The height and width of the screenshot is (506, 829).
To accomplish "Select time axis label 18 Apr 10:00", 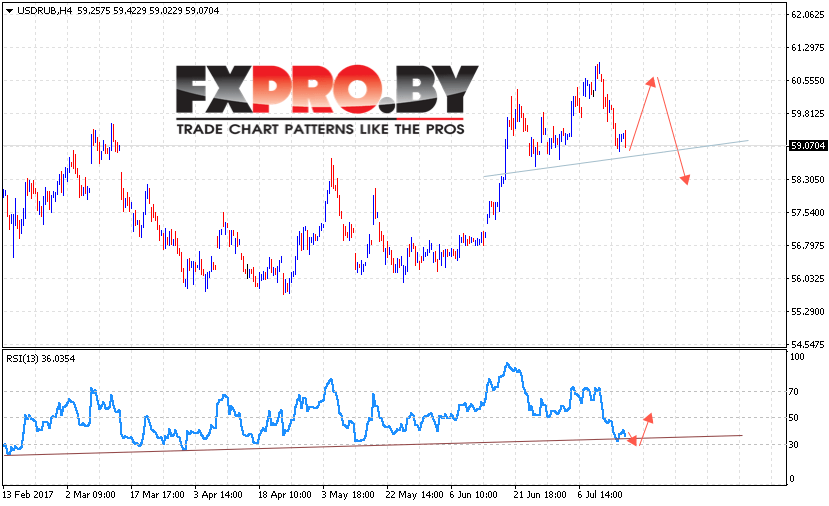I will point(284,495).
